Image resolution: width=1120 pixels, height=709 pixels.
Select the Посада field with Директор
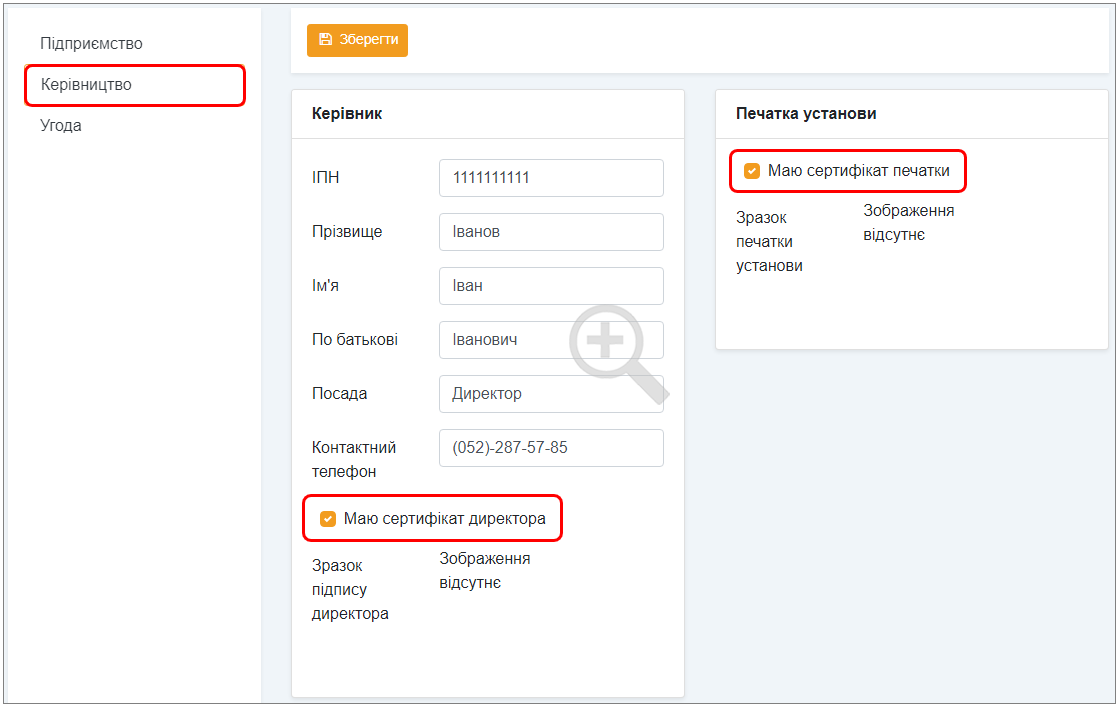[551, 394]
